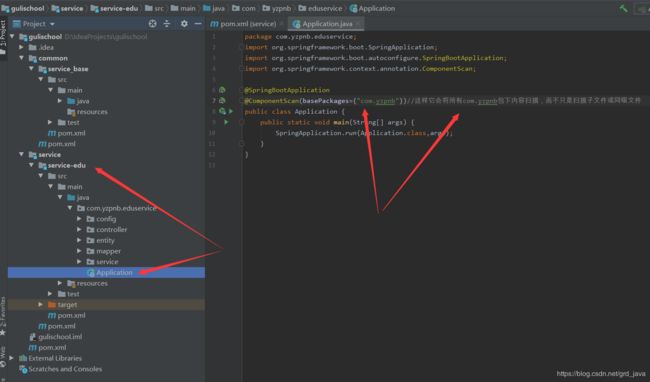Open the Web tool window strip
This screenshot has height=382, width=650.
click(3, 357)
